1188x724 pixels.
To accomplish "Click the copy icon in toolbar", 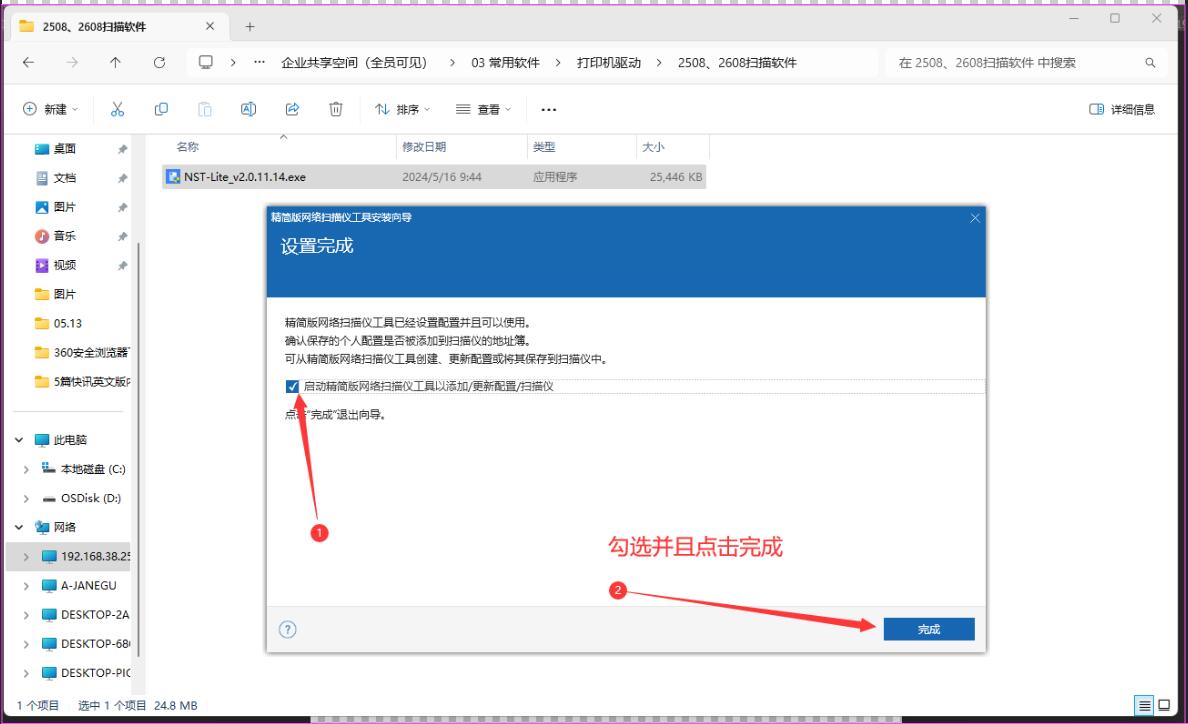I will (161, 109).
